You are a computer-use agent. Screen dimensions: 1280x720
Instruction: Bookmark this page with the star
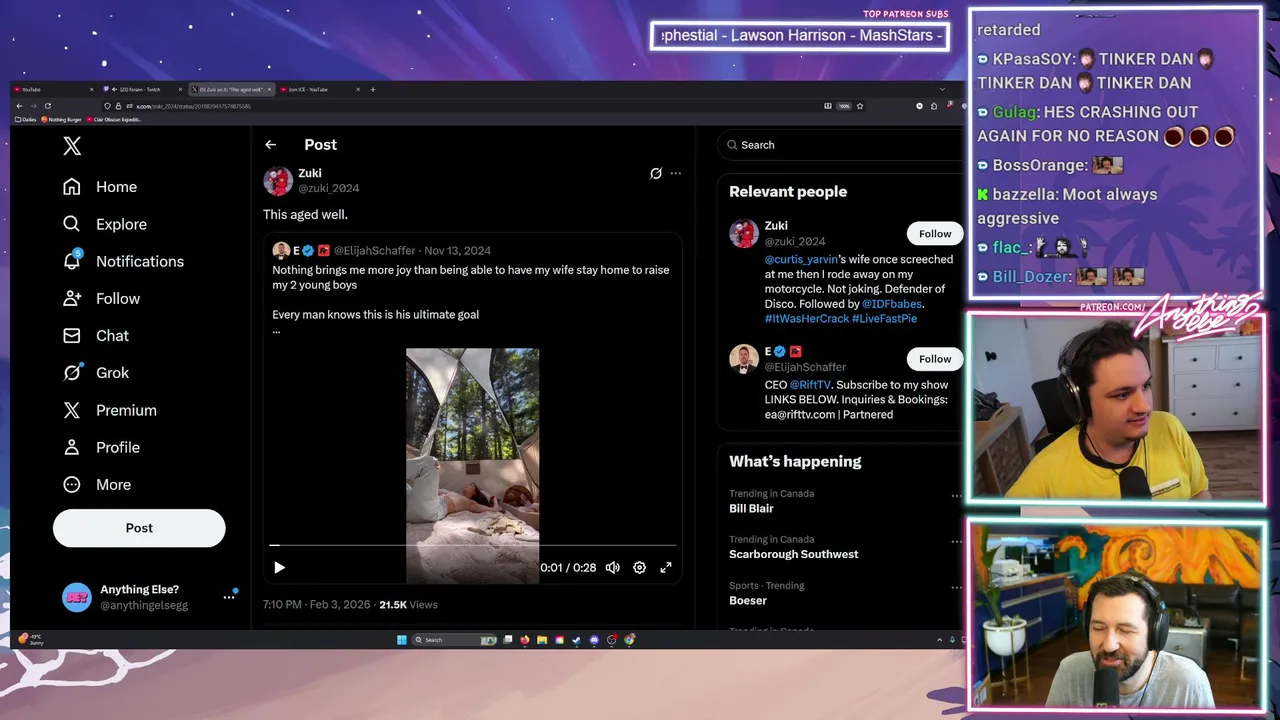click(x=860, y=106)
